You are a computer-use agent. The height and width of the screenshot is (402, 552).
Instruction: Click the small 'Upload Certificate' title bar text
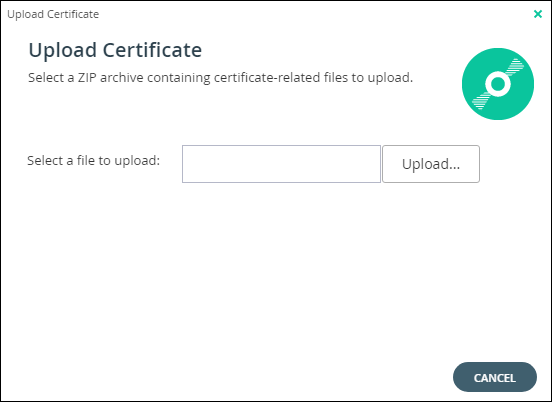(53, 14)
